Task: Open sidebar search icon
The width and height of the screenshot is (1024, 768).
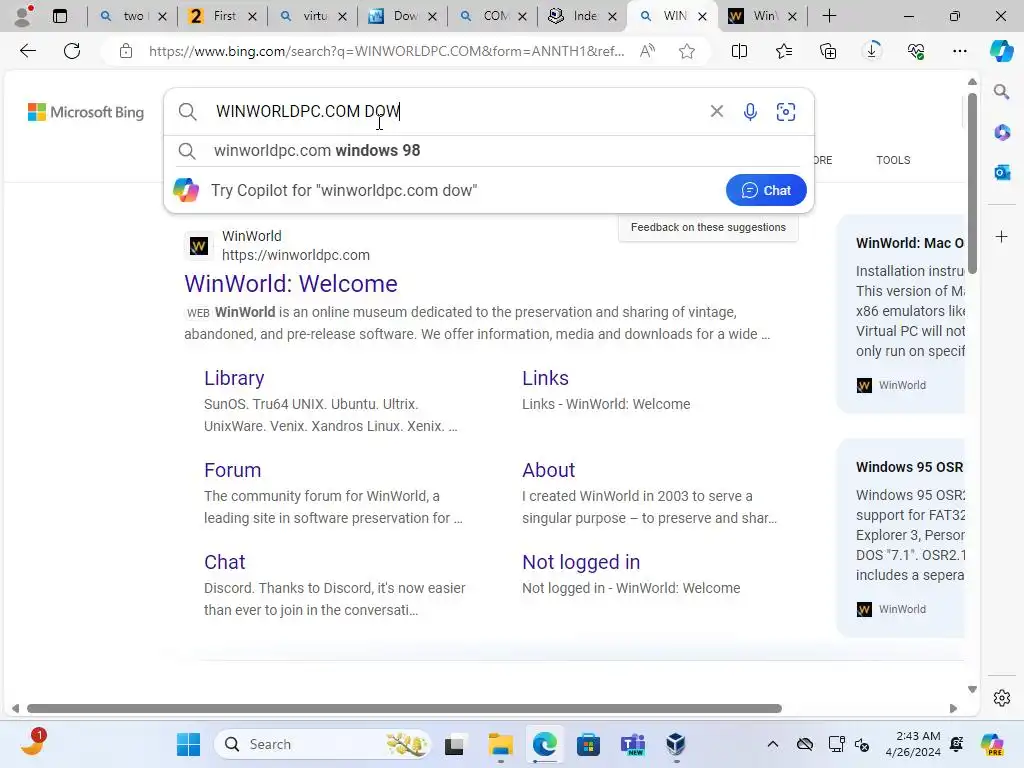Action: (1002, 92)
